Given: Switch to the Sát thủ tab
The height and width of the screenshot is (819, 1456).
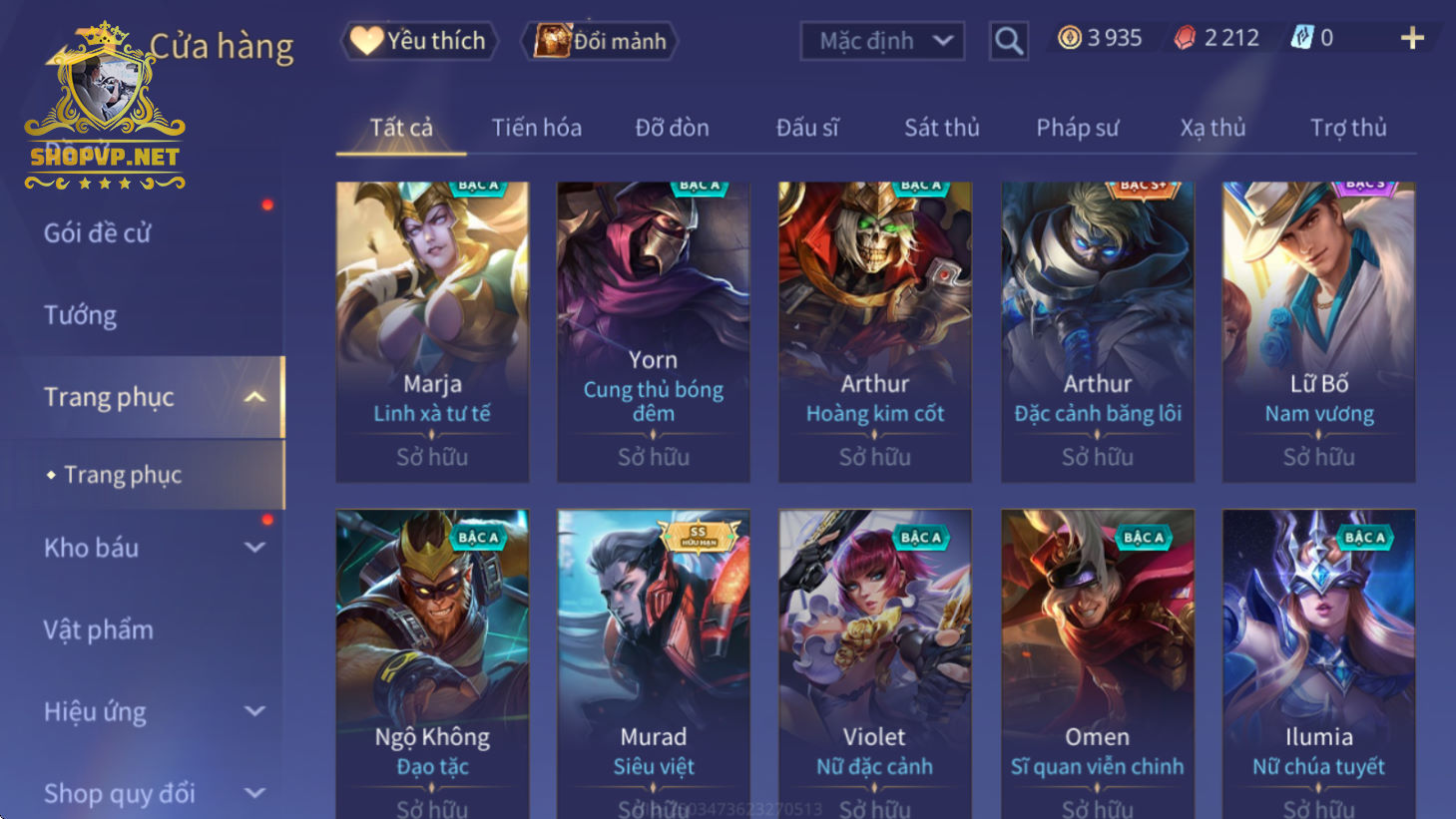Looking at the screenshot, I should click(942, 128).
